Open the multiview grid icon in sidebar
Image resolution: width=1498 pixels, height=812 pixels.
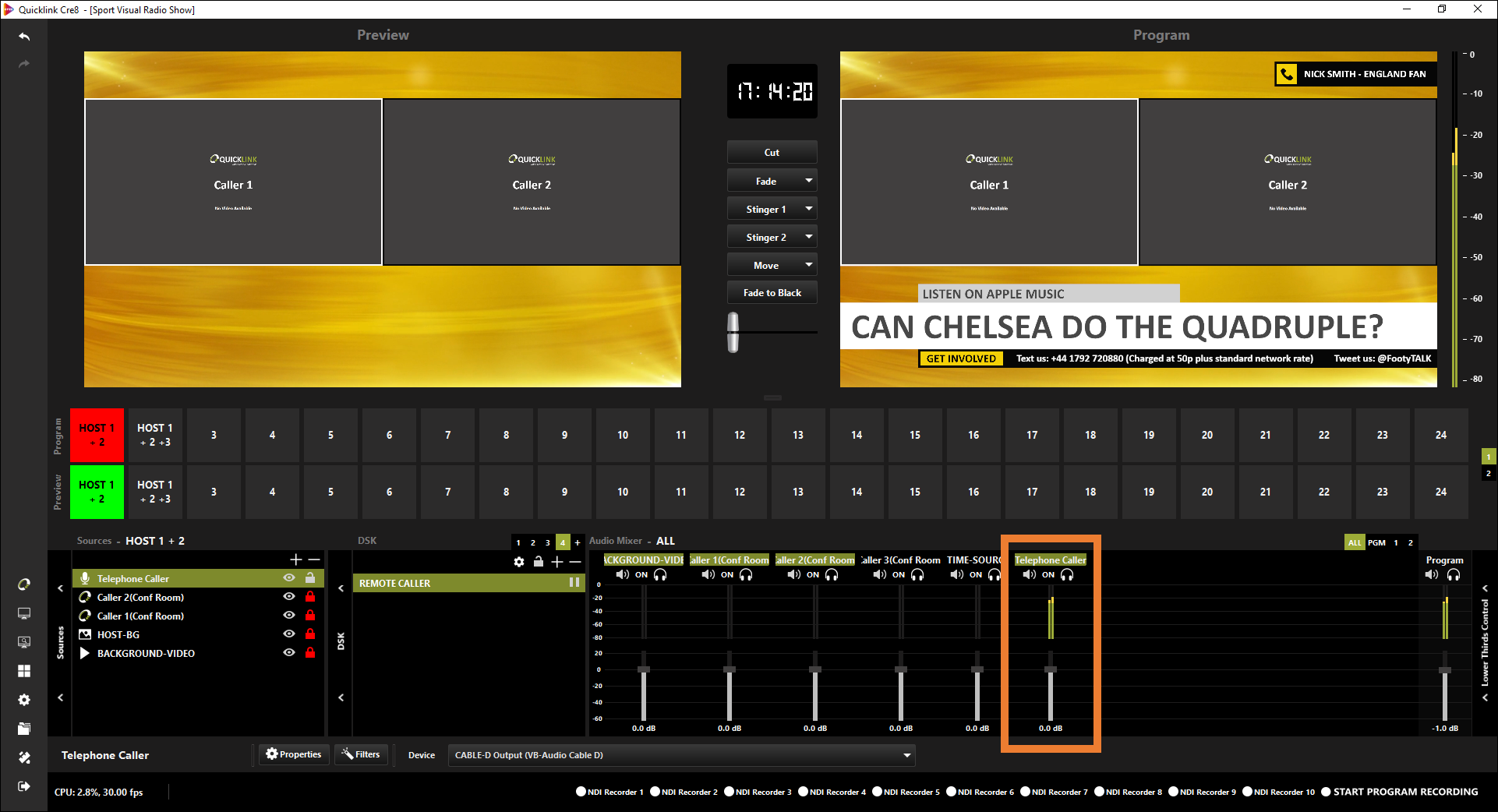[24, 671]
